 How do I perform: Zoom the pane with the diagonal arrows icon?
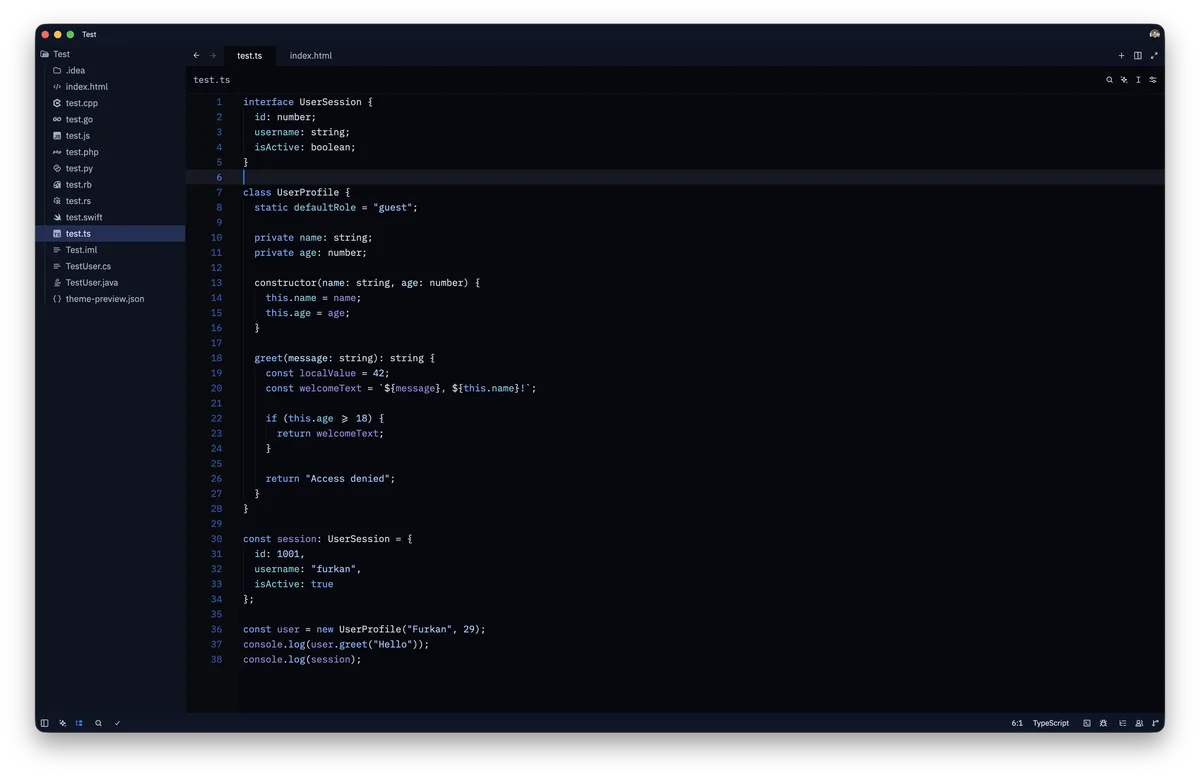[x=1154, y=56]
